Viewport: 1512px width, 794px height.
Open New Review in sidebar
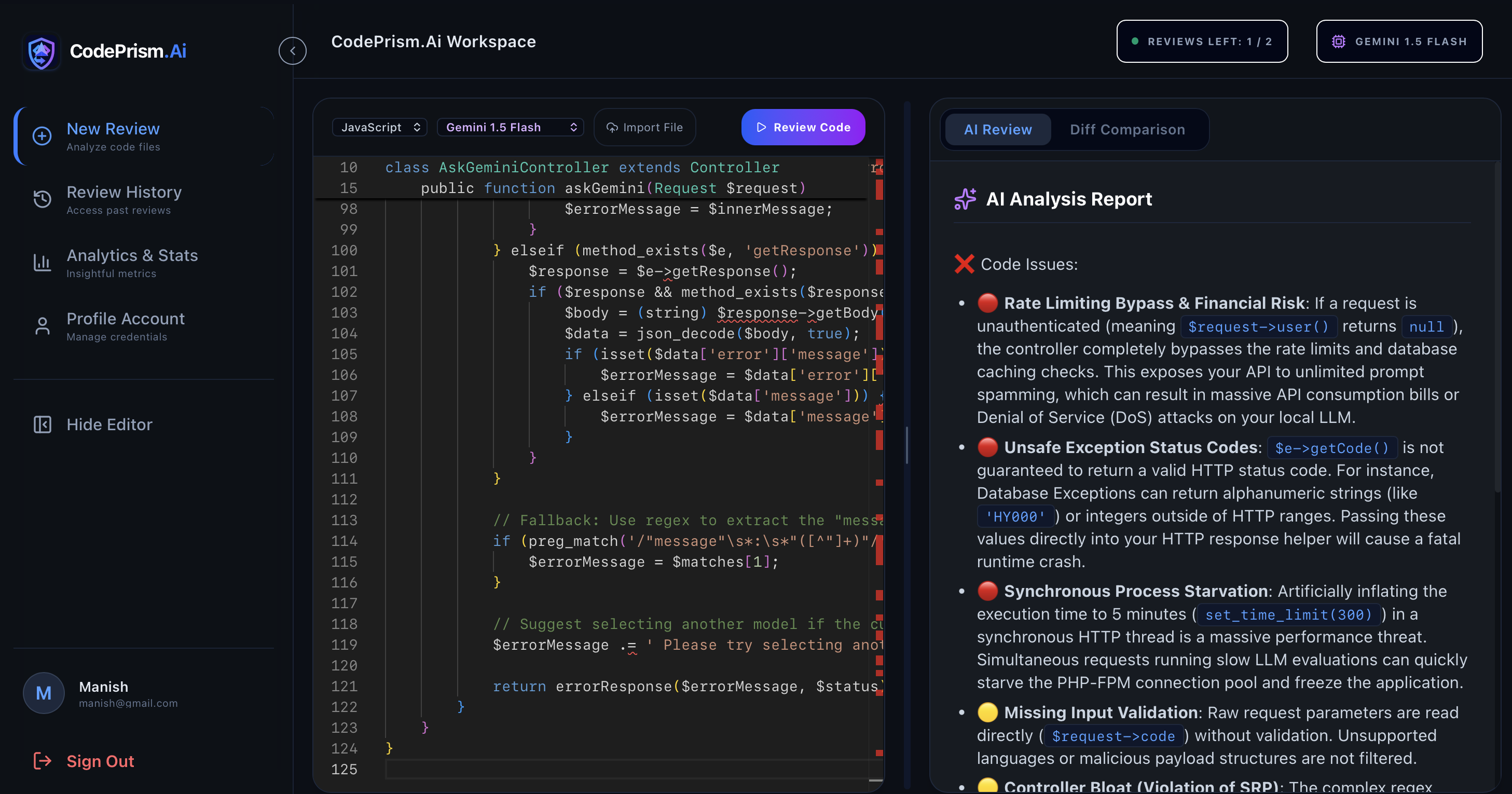(144, 136)
